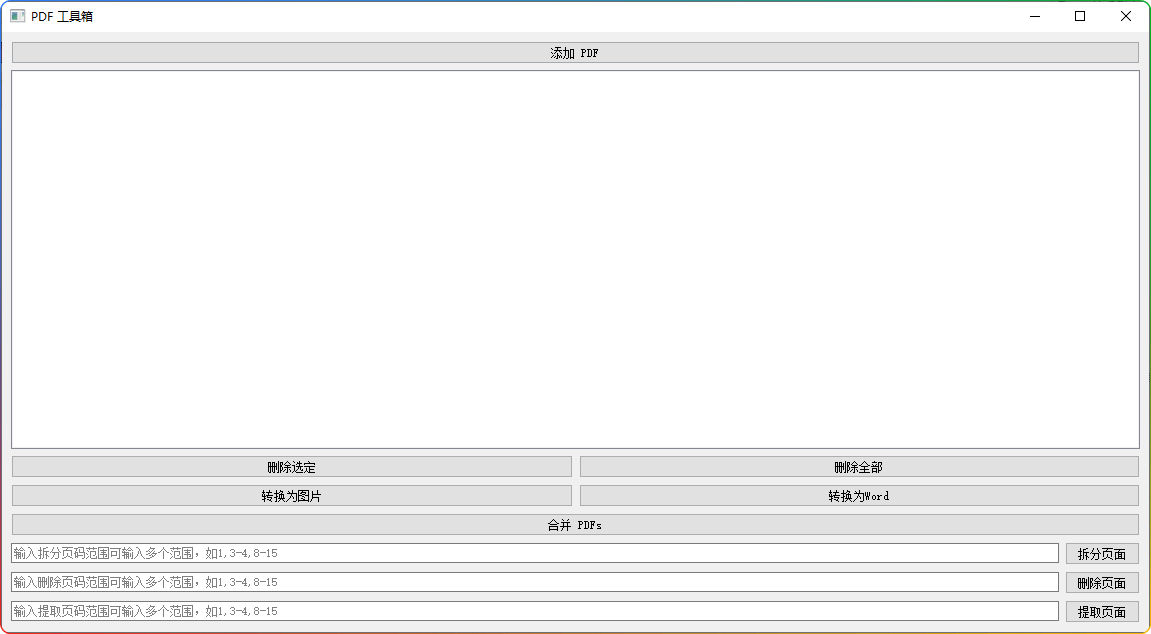Click the PDF 工具箱 window title text
Image resolution: width=1151 pixels, height=634 pixels.
pyautogui.click(x=62, y=16)
